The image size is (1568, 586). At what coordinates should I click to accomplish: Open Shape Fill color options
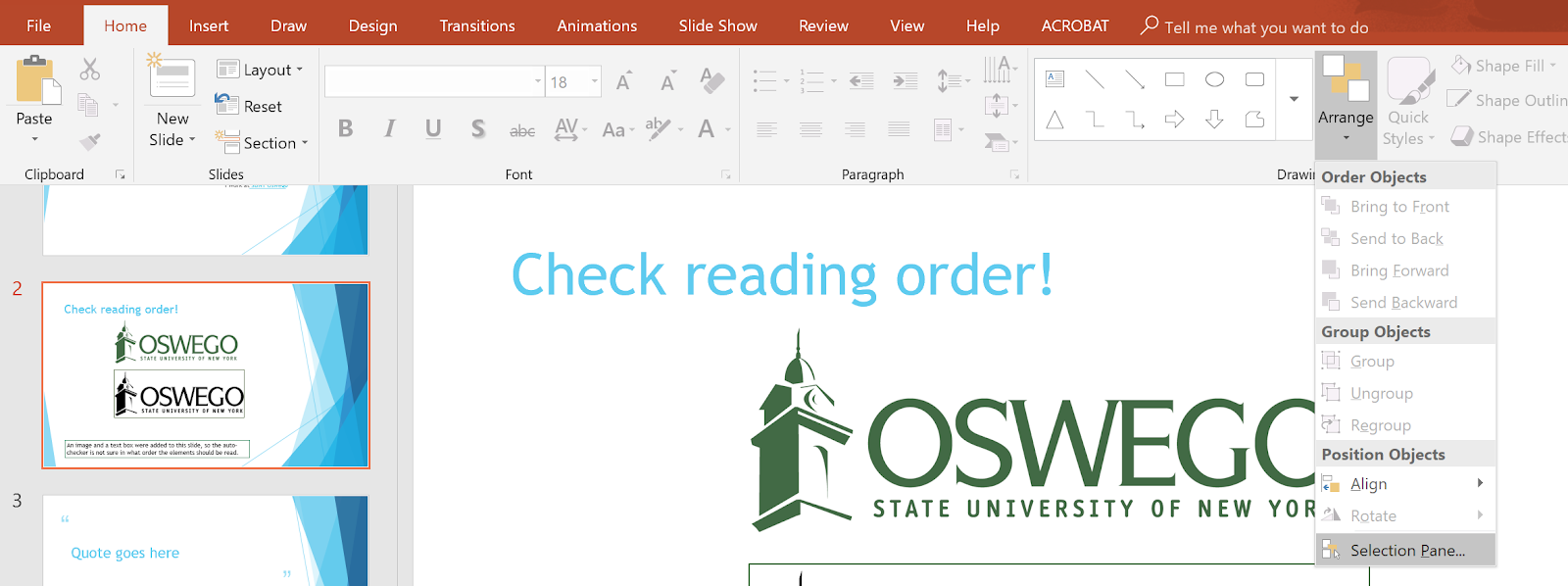1504,66
